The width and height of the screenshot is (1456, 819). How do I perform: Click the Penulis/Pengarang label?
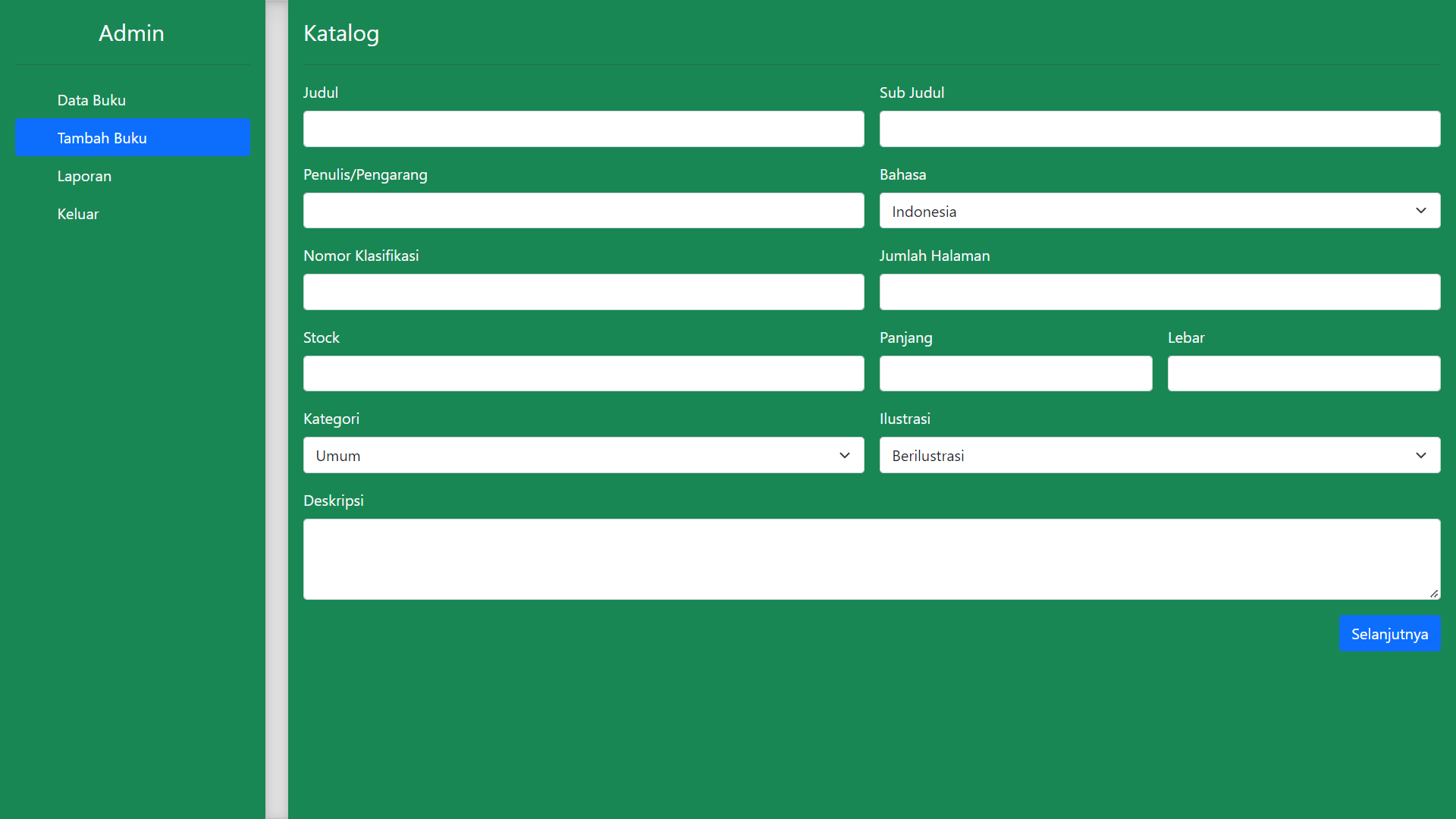click(x=366, y=174)
